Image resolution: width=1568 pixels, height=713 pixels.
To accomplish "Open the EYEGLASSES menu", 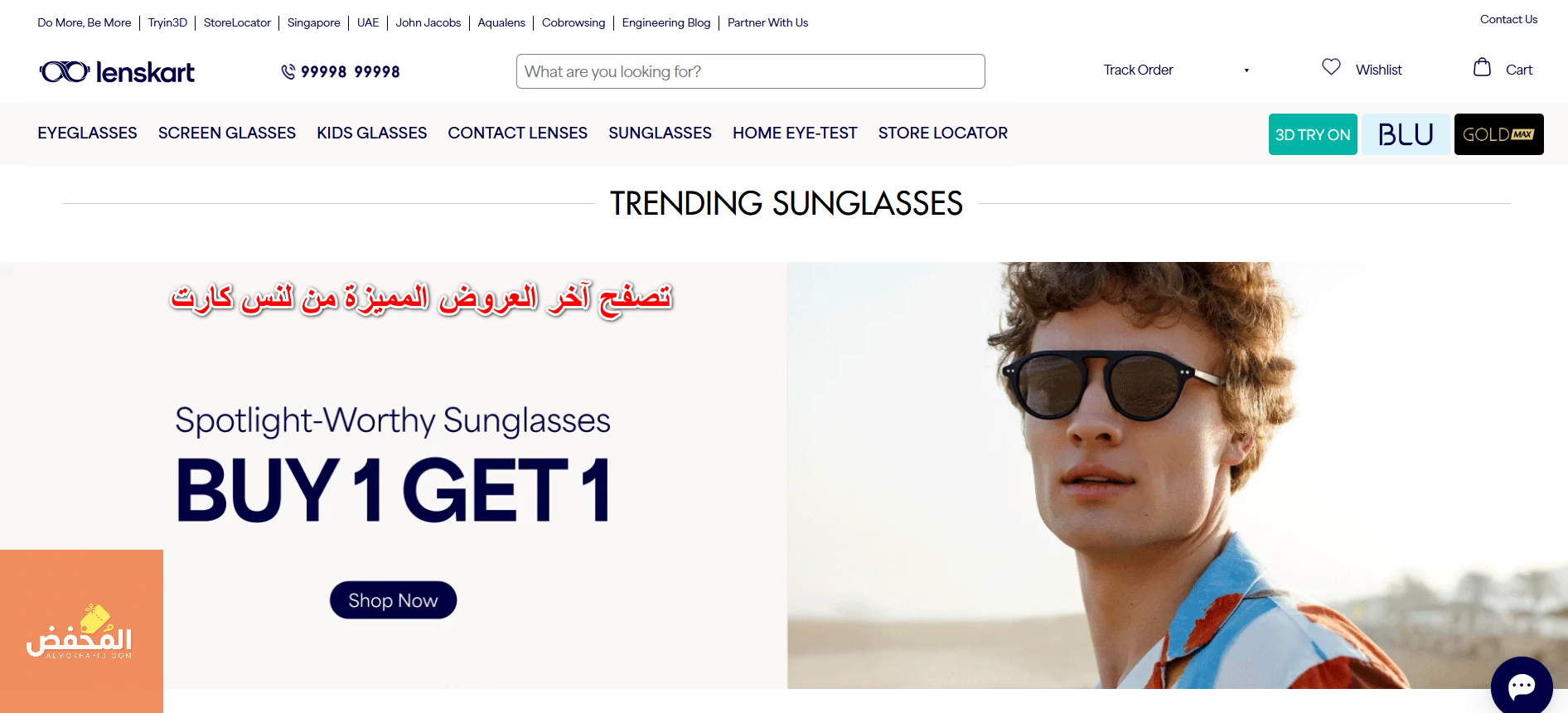I will (x=87, y=133).
